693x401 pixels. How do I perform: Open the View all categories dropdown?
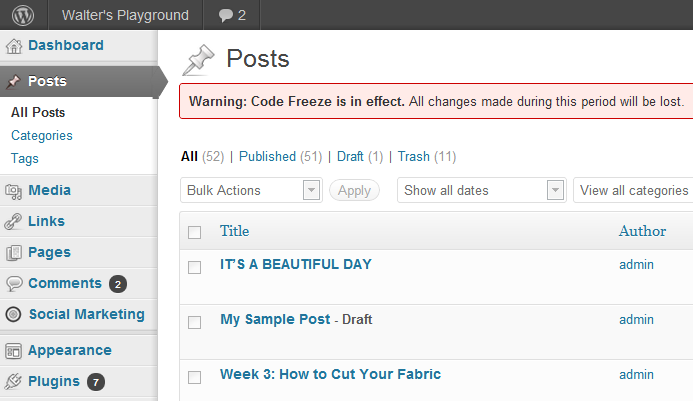click(633, 190)
